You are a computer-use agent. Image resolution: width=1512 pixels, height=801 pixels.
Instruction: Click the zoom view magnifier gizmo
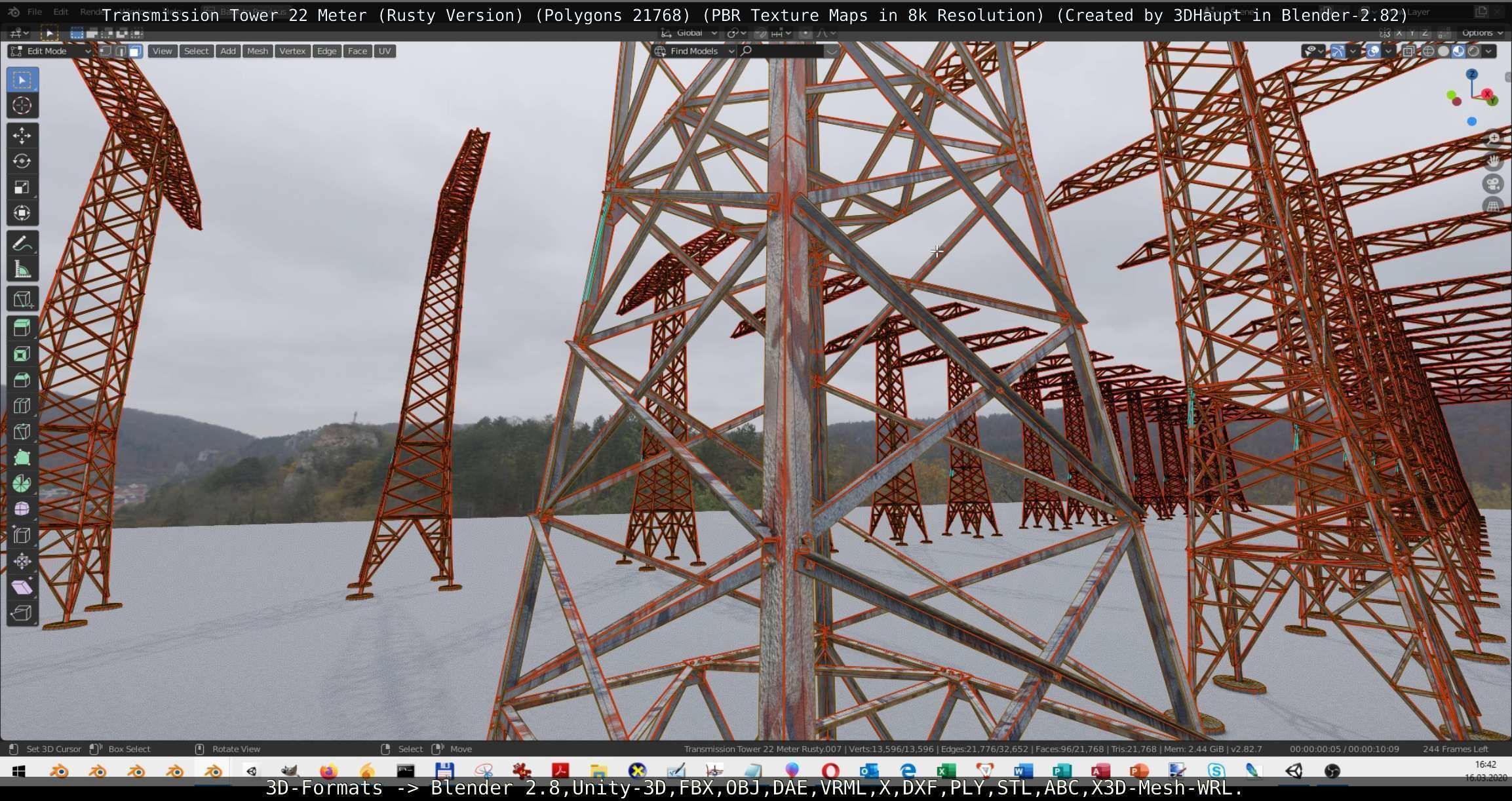click(x=1493, y=138)
